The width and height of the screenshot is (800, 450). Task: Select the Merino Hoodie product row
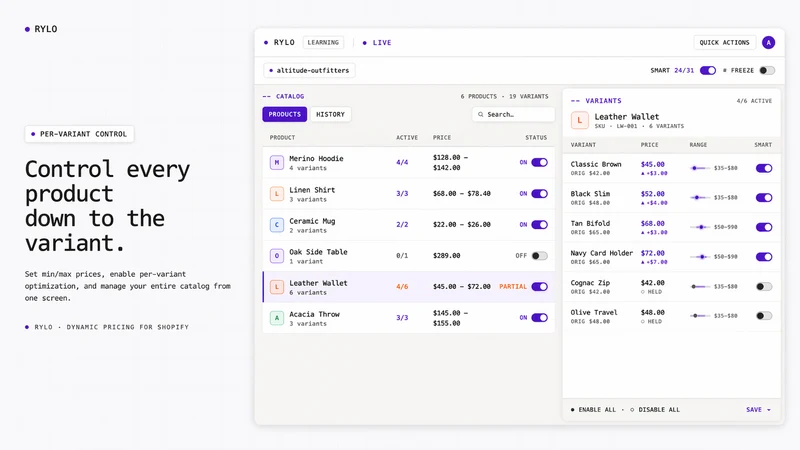[409, 163]
